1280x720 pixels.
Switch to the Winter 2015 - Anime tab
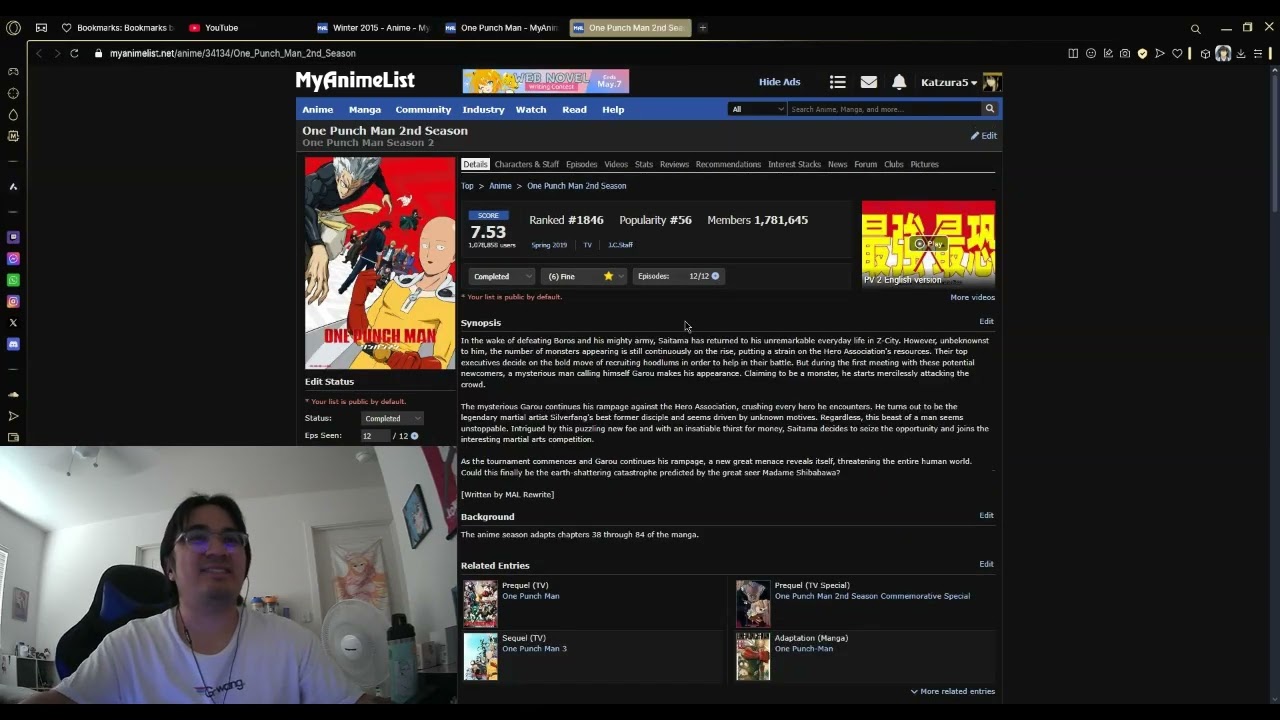tap(372, 28)
